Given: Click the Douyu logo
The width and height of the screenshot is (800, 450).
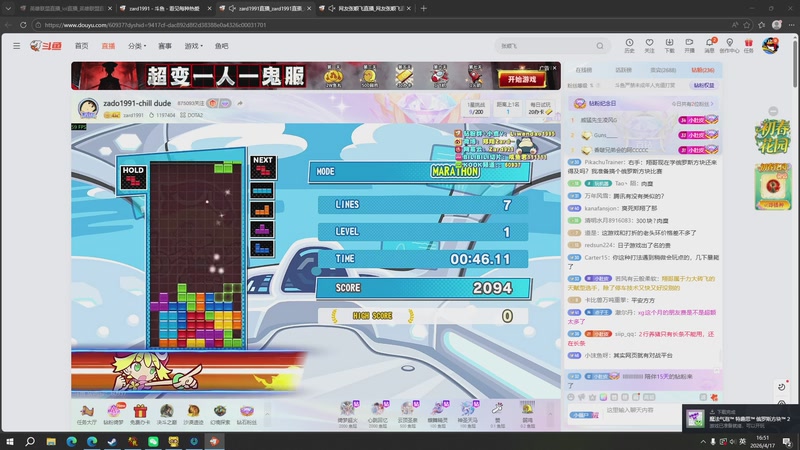Looking at the screenshot, I should 46,46.
